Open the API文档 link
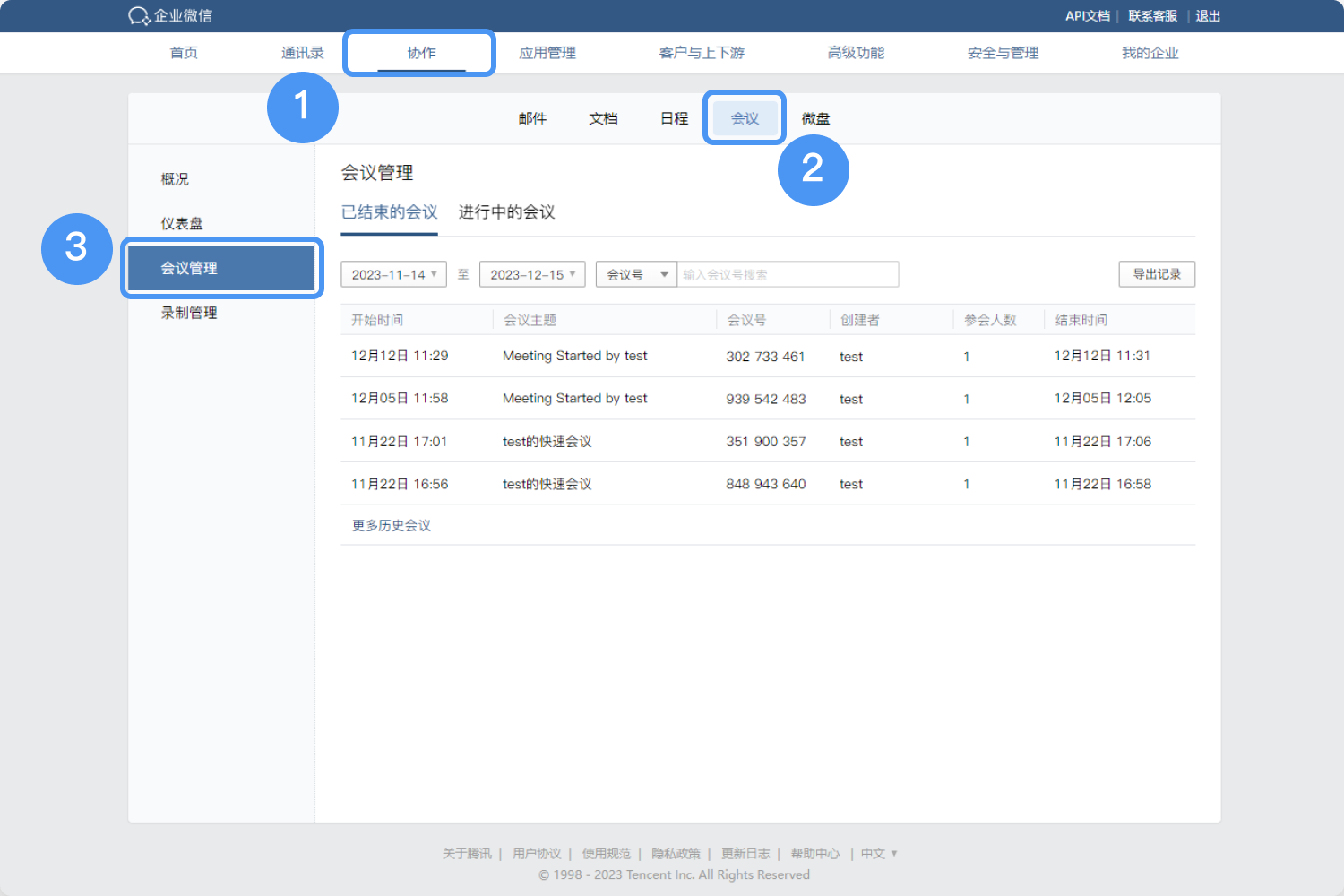Viewport: 1344px width, 896px height. [1087, 16]
